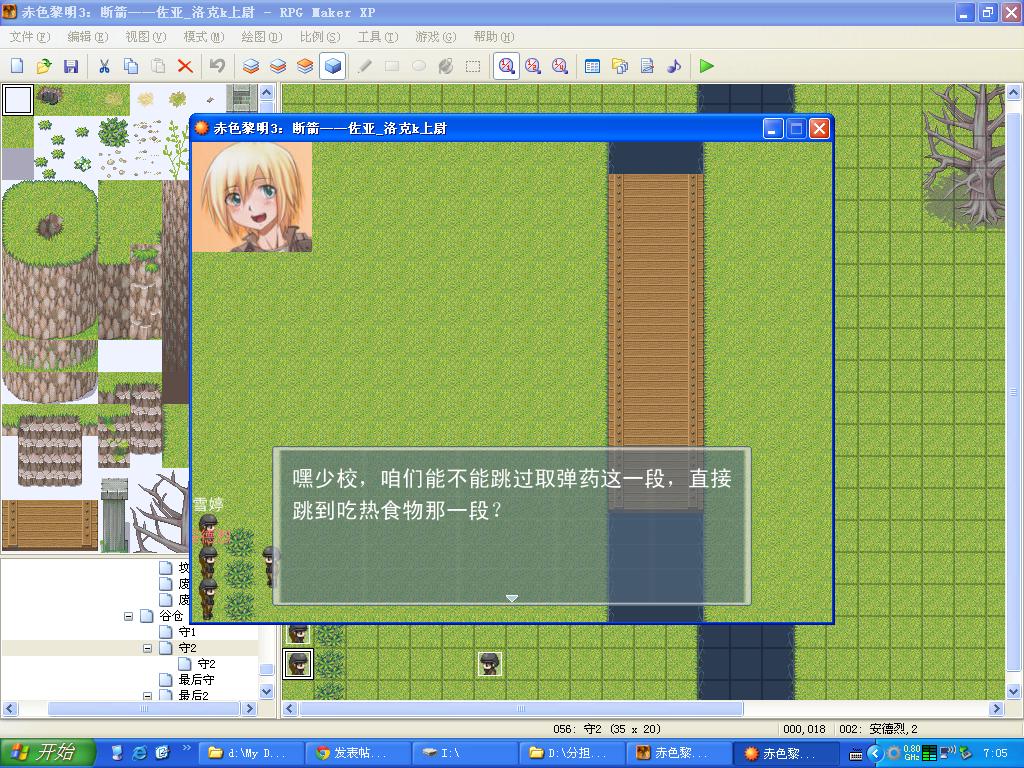Collapse the parent 守2 map tree node
Viewport: 1024px width, 768px height.
coord(148,648)
